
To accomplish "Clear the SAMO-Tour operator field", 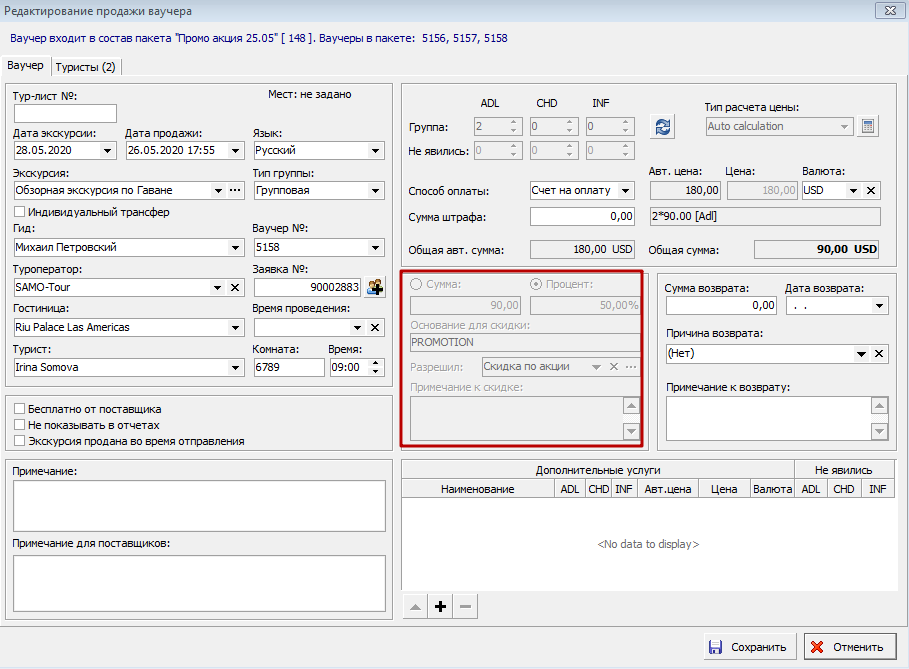I will (235, 288).
